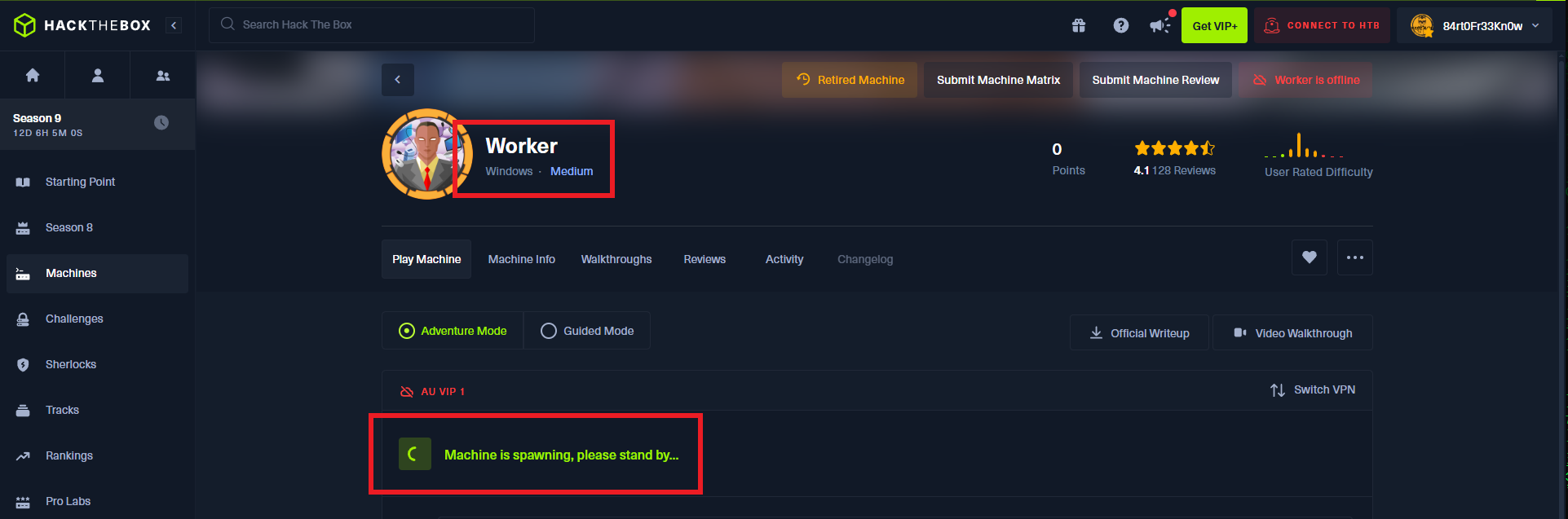Collapse the sidebar with chevron button
Image resolution: width=1568 pixels, height=519 pixels.
pos(174,25)
